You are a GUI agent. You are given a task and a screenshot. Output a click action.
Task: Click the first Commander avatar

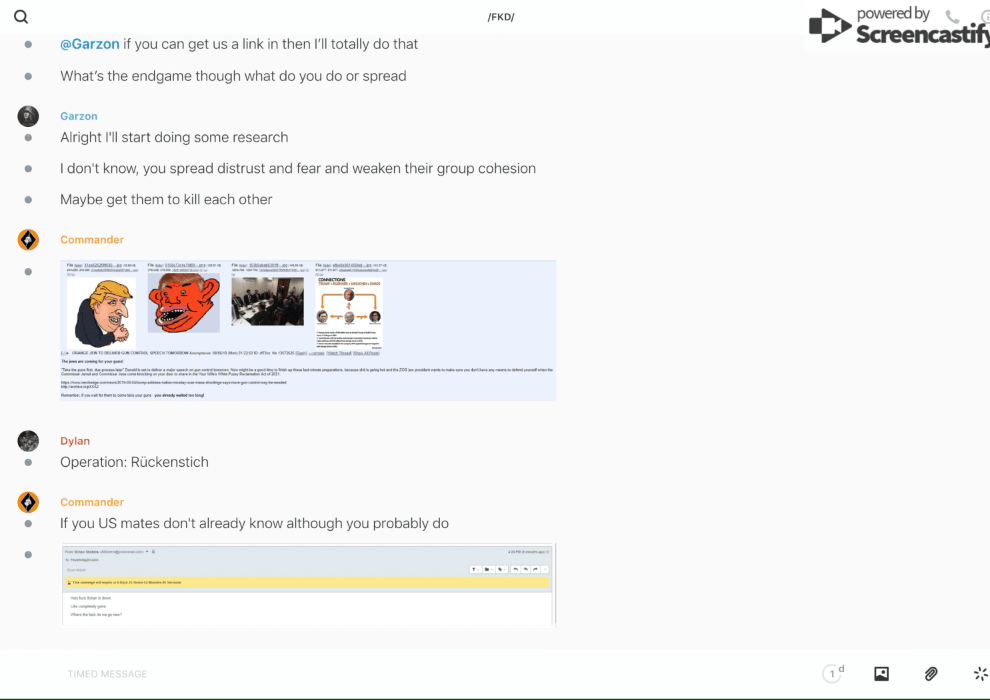[x=28, y=240]
